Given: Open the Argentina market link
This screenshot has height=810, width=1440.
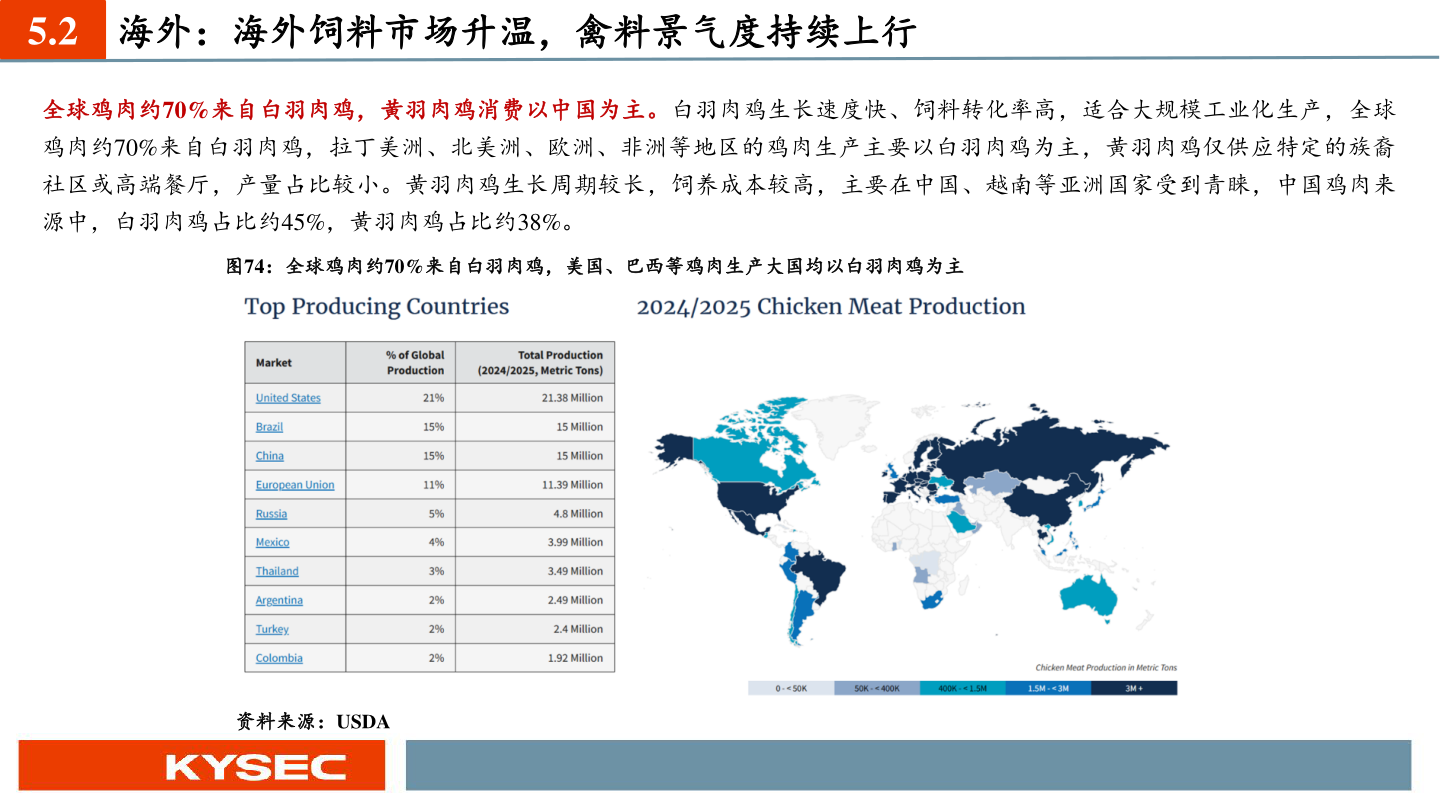Looking at the screenshot, I should click(x=279, y=600).
